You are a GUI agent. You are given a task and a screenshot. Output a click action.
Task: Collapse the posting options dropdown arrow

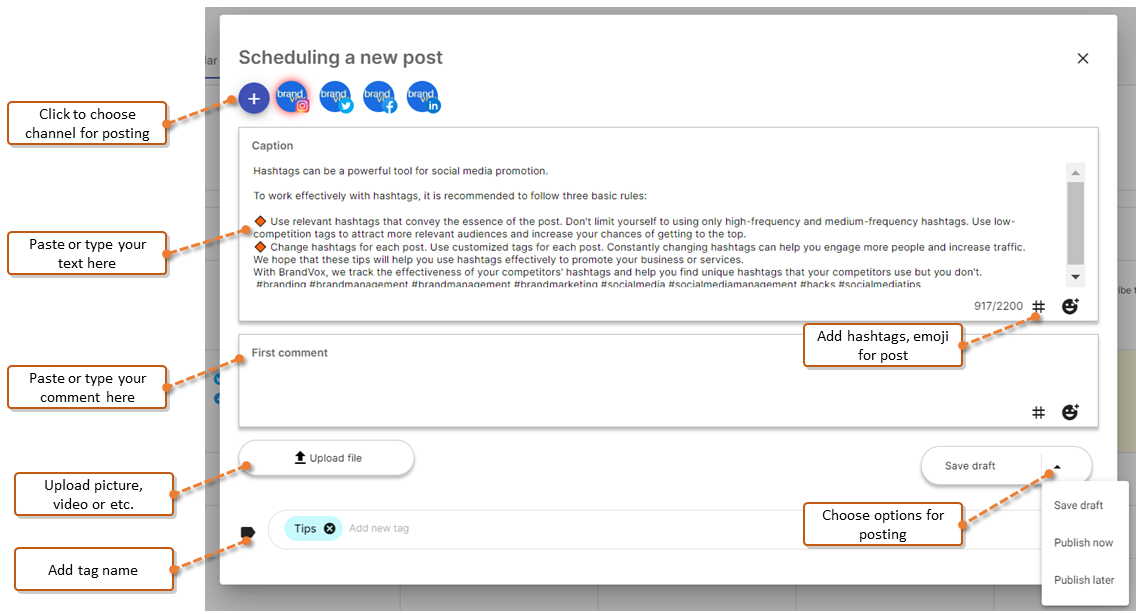[x=1058, y=467]
